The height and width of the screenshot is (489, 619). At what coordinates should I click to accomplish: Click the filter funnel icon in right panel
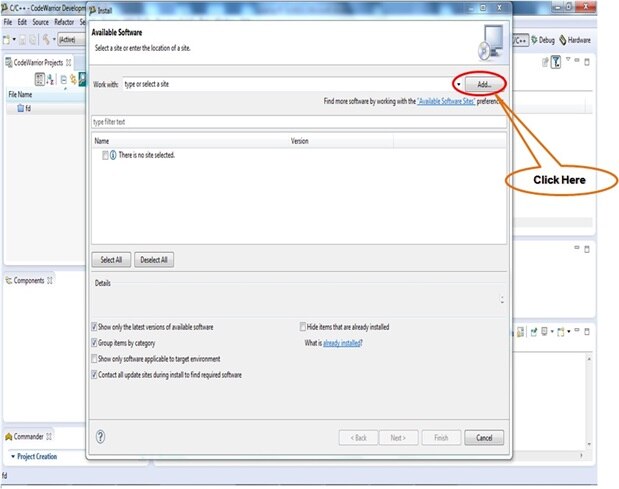(556, 62)
